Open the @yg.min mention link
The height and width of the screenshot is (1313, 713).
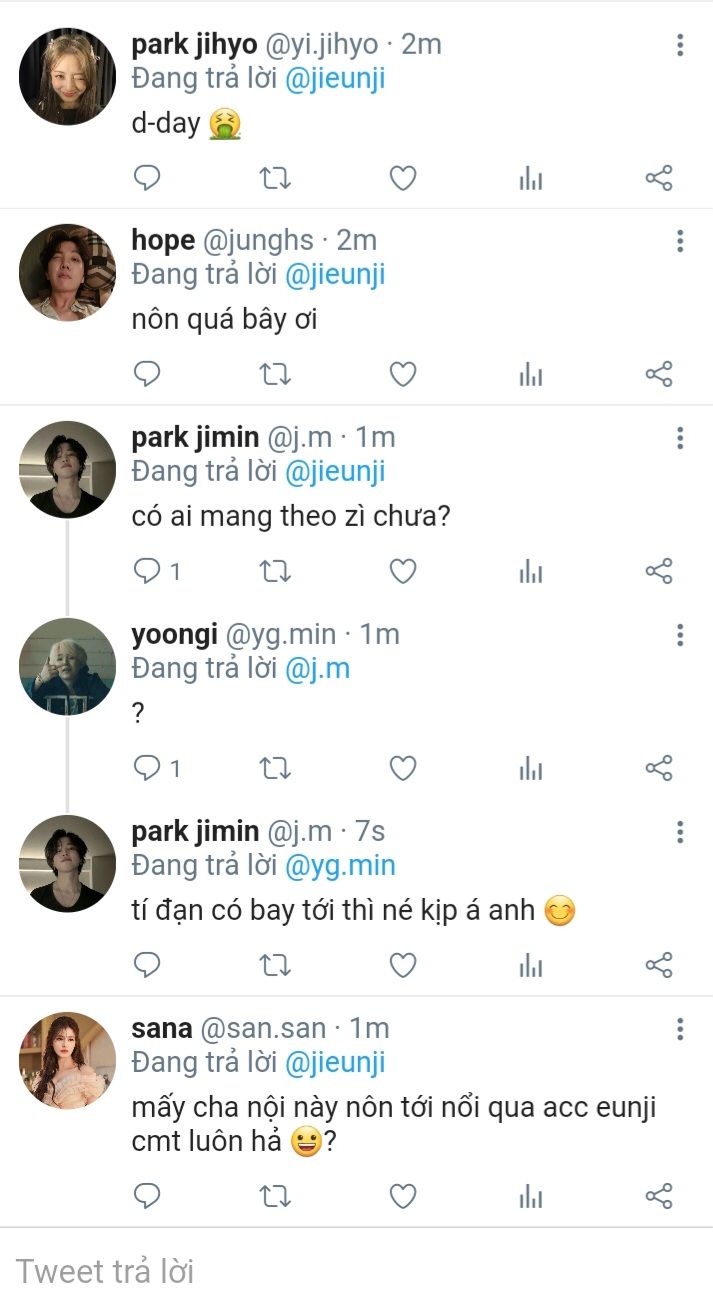(340, 865)
